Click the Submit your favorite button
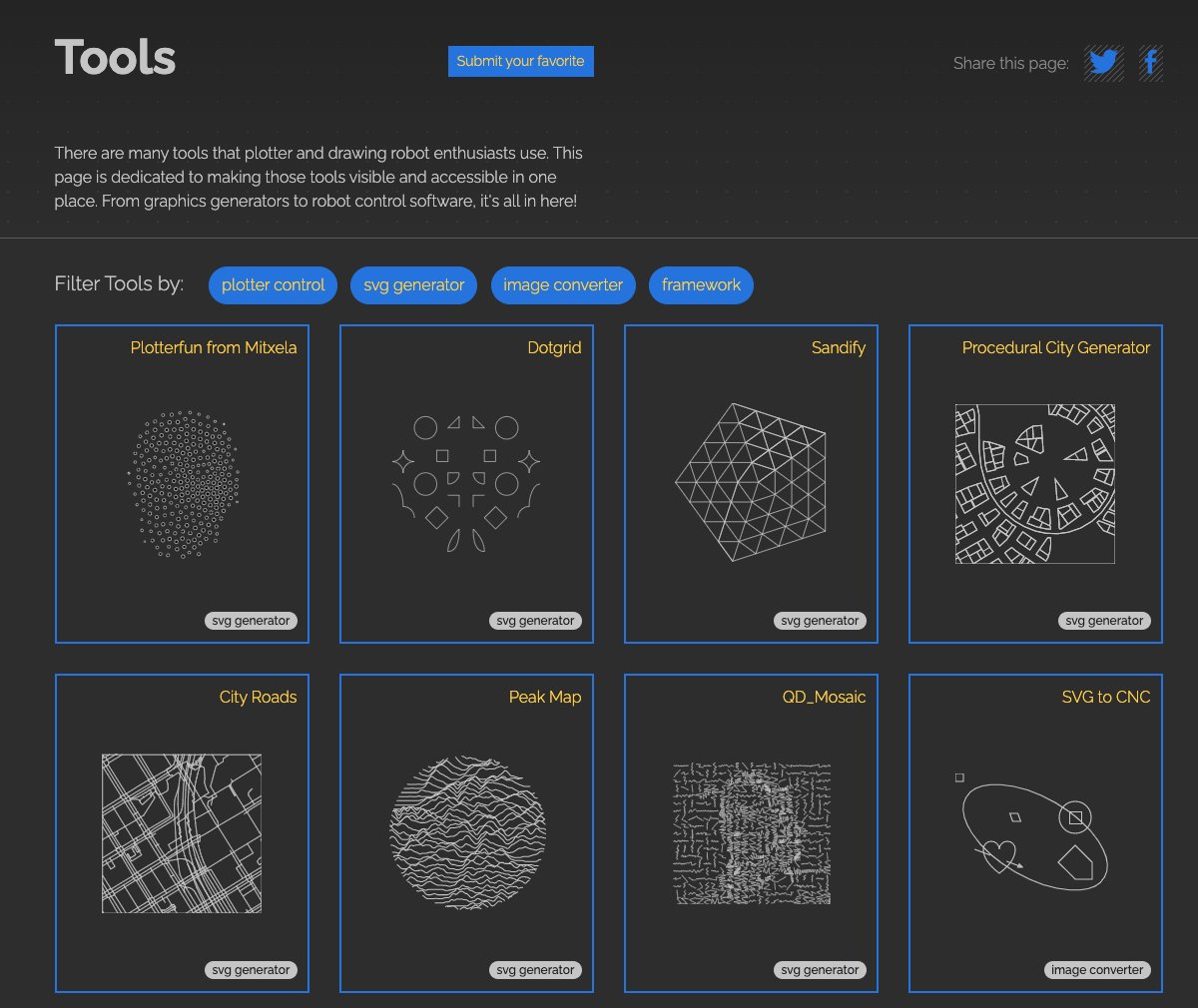The height and width of the screenshot is (1008, 1198). (521, 61)
